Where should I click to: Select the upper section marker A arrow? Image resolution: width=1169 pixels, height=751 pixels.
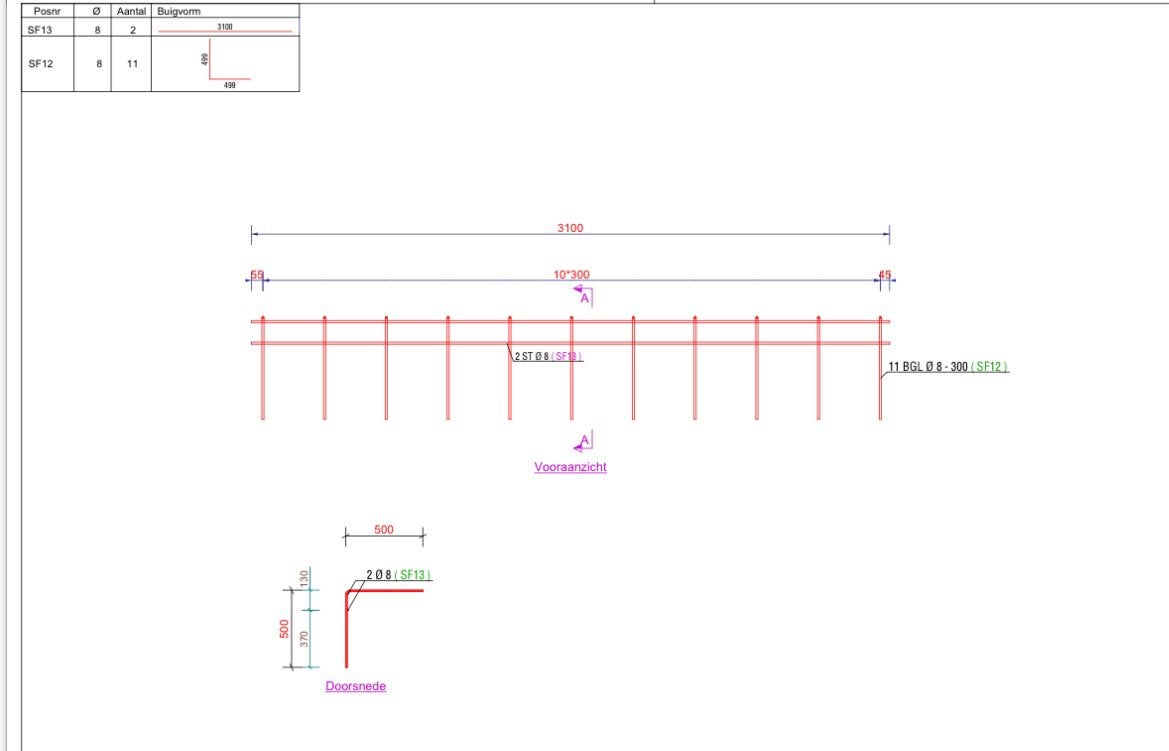coord(583,295)
